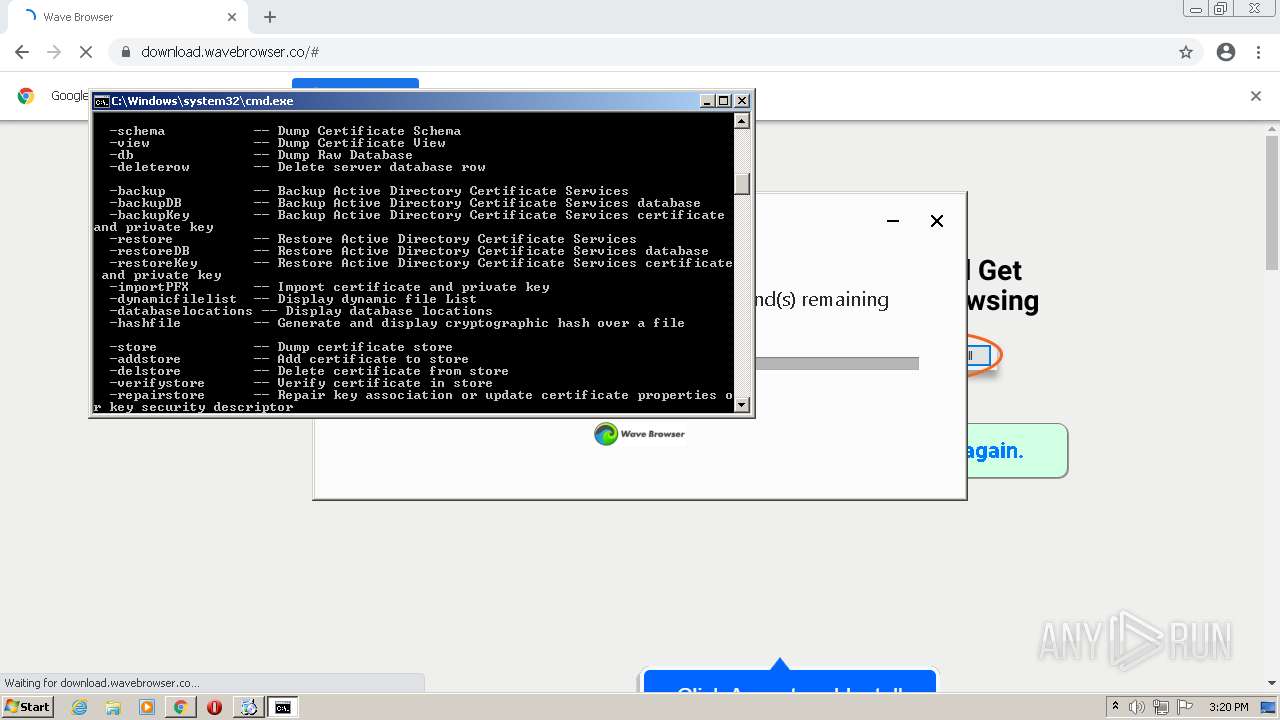Open network status tray icon
This screenshot has height=720, width=1280.
tap(1162, 707)
